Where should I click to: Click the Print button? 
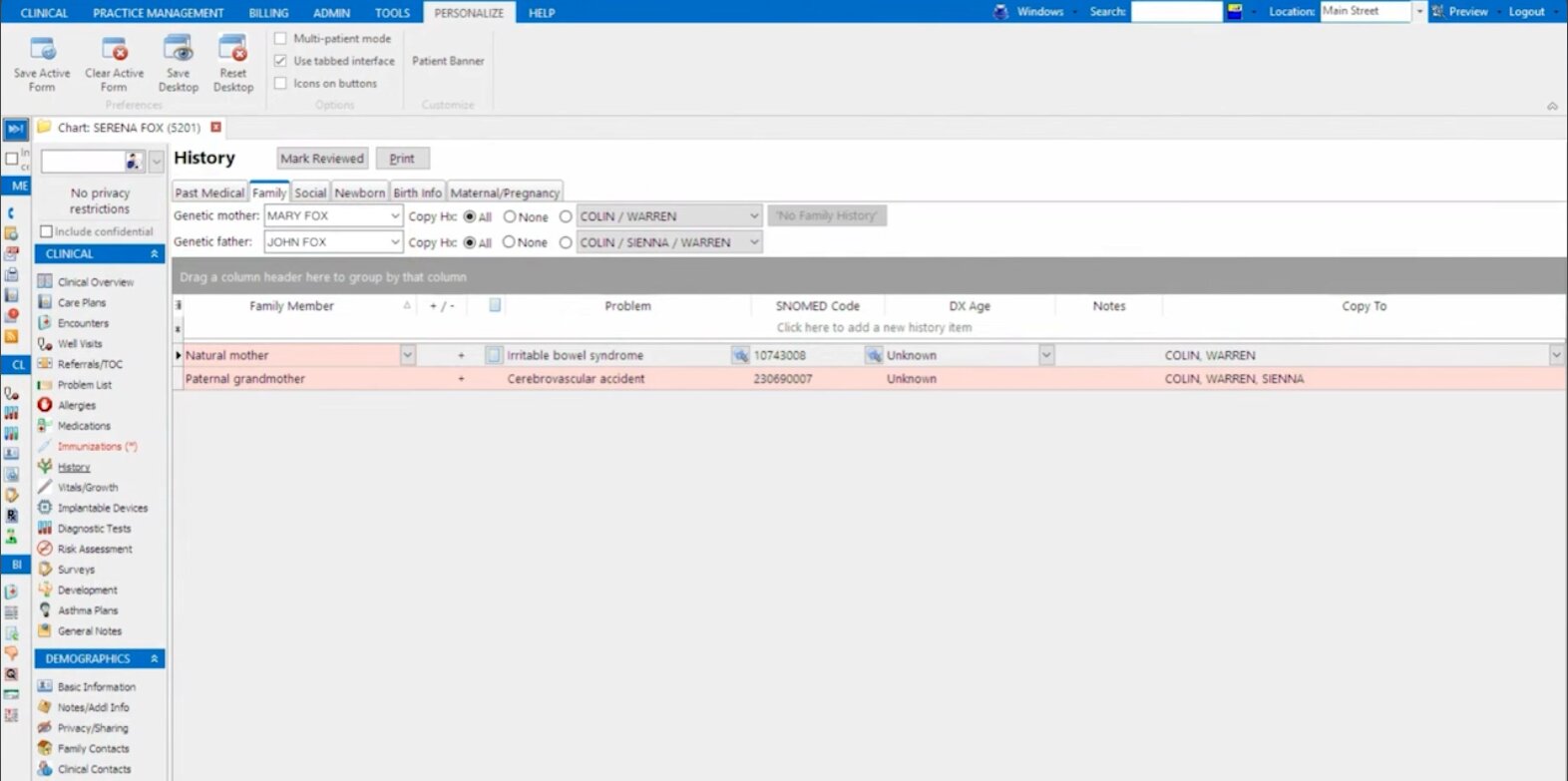coord(402,159)
